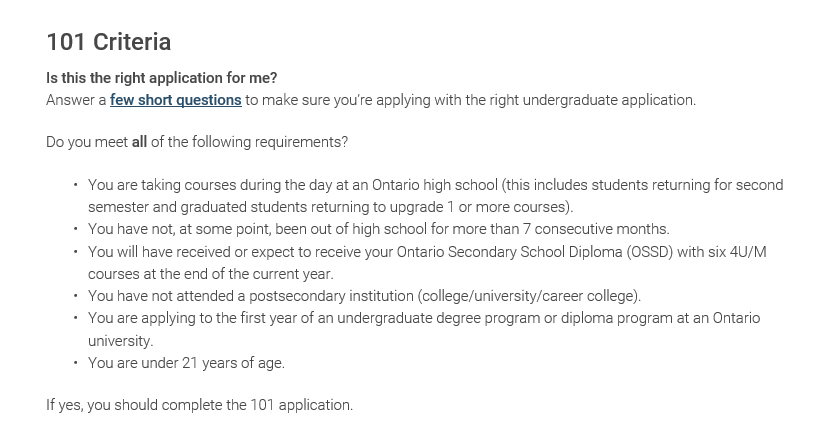Viewport: 826px width, 427px height.
Task: Click 'Answer a' text before the link
Action: (x=76, y=100)
